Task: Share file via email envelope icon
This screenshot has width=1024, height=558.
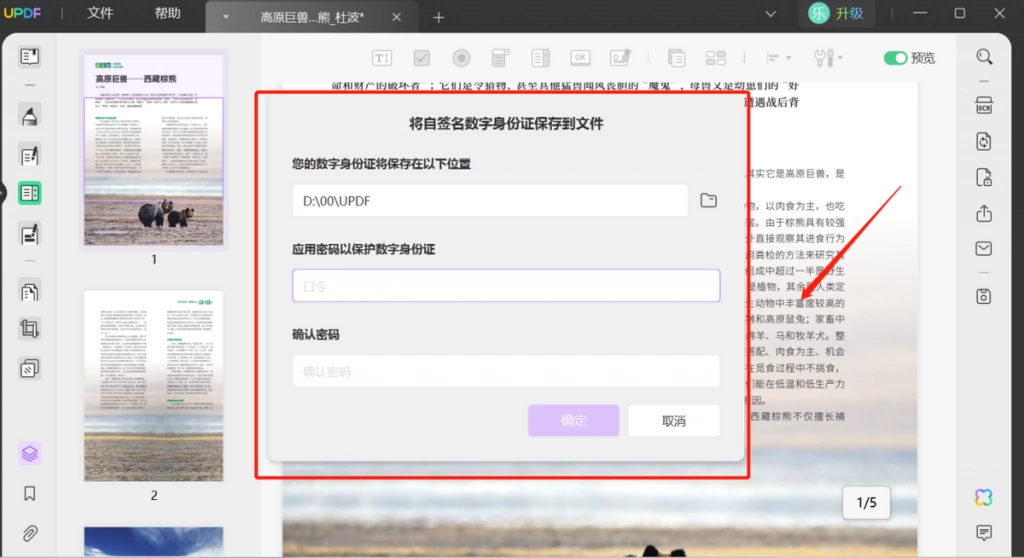Action: (984, 249)
